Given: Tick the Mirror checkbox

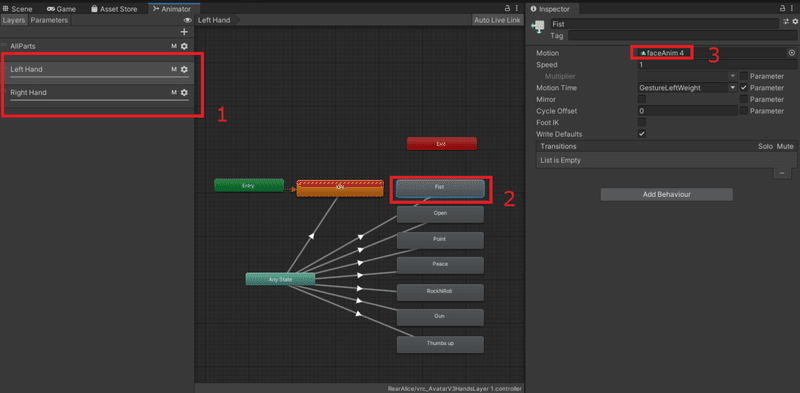Looking at the screenshot, I should coord(642,99).
